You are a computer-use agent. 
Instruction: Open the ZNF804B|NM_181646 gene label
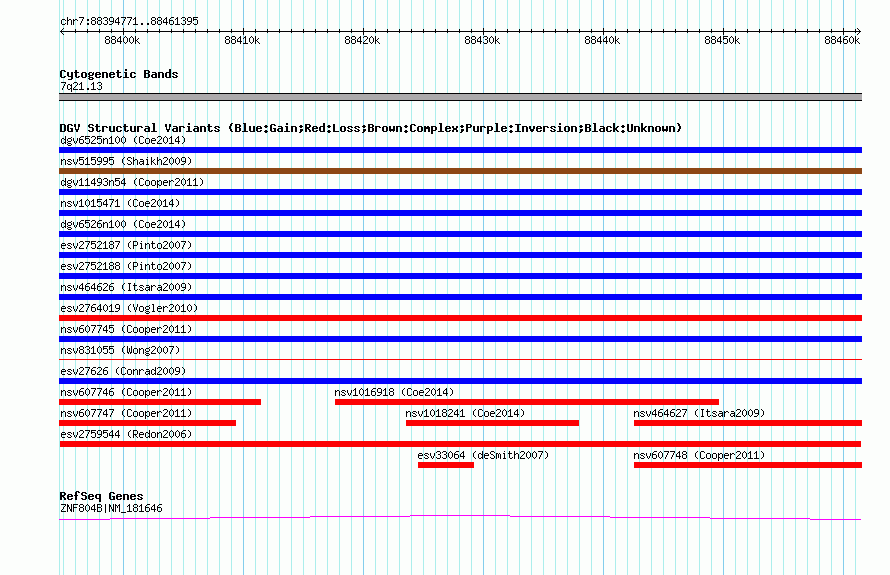[x=111, y=509]
